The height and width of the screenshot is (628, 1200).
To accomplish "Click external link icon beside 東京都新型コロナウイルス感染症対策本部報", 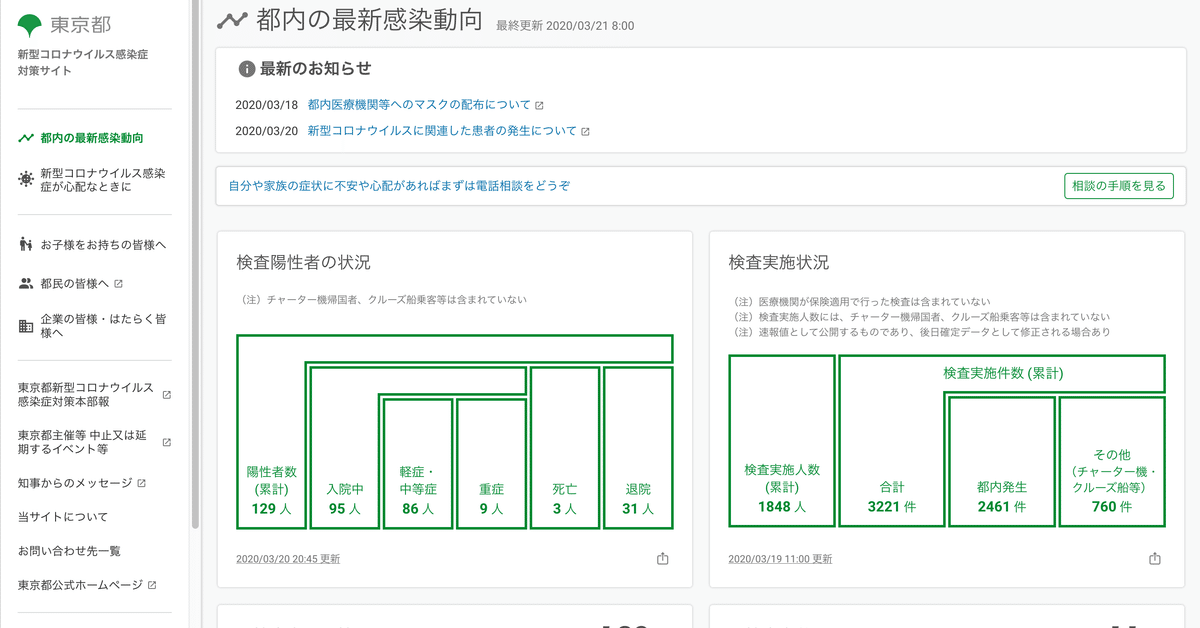I will click(166, 395).
